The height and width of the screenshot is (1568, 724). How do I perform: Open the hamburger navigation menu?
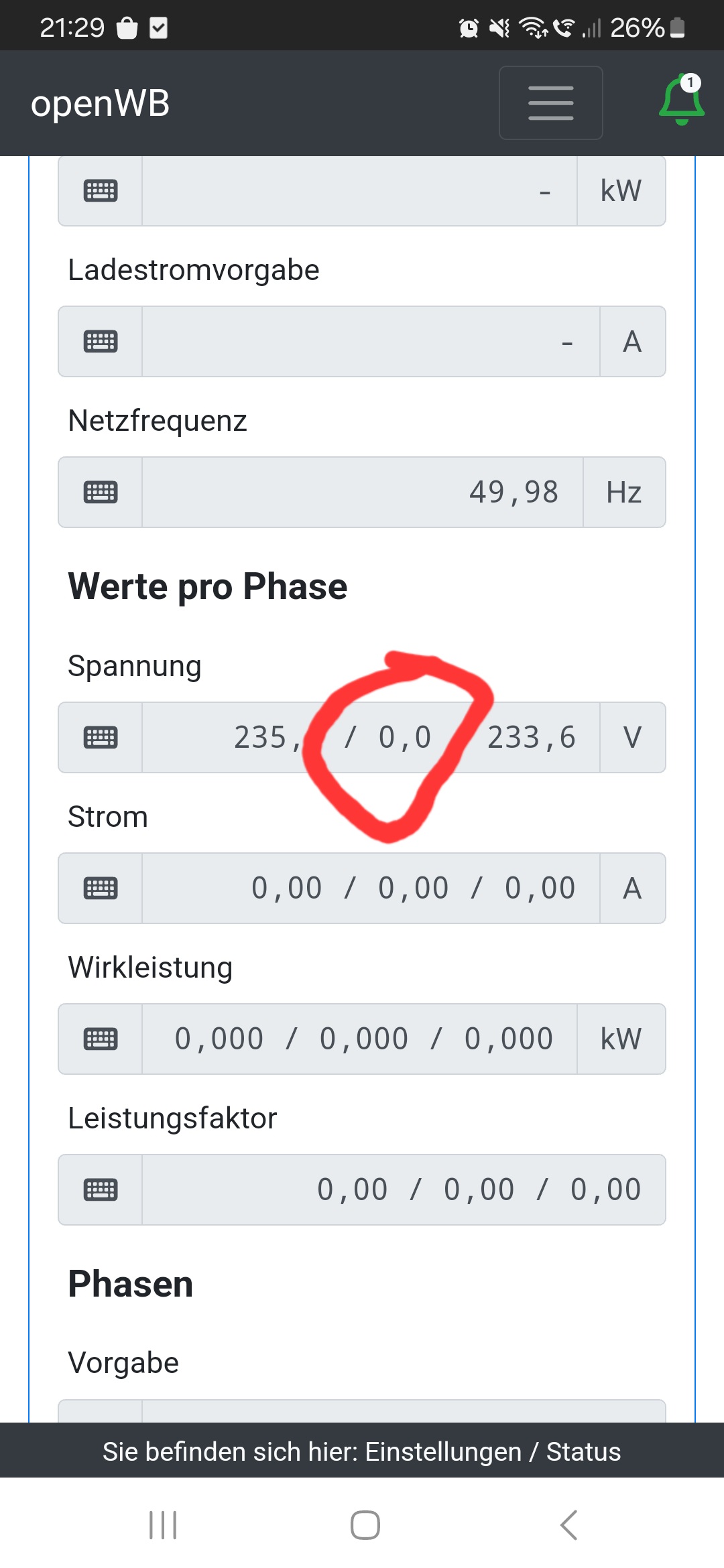tap(550, 103)
